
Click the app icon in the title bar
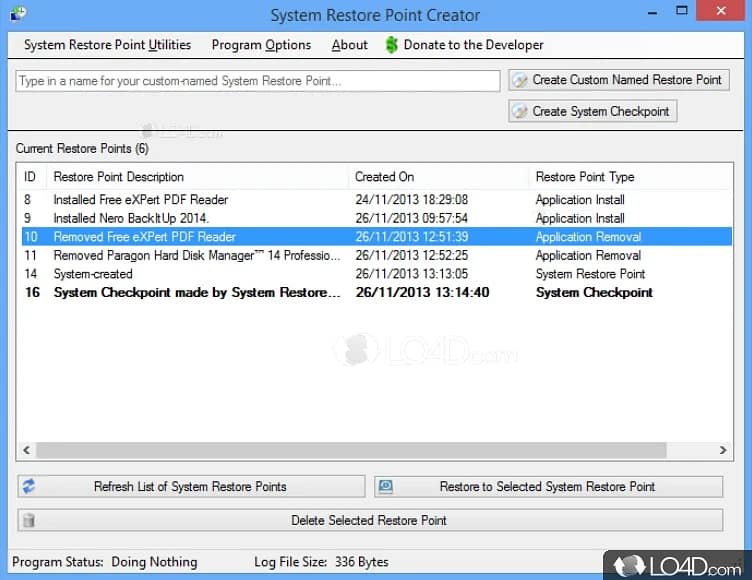coord(19,13)
